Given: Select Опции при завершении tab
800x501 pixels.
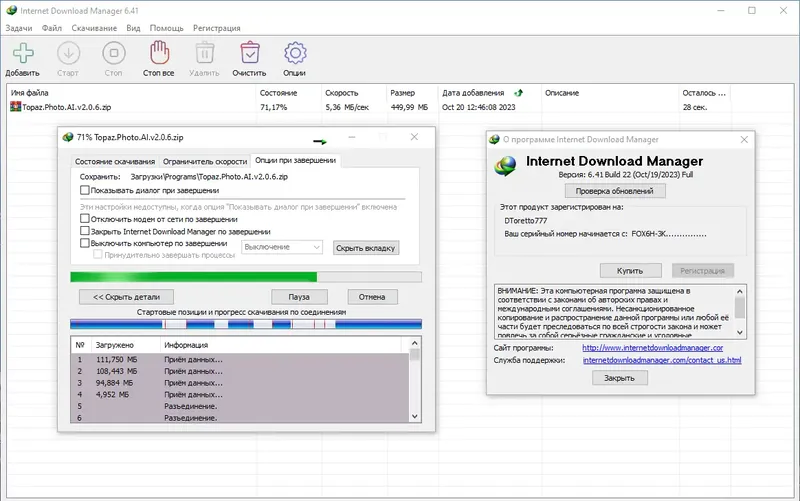Looking at the screenshot, I should click(295, 160).
